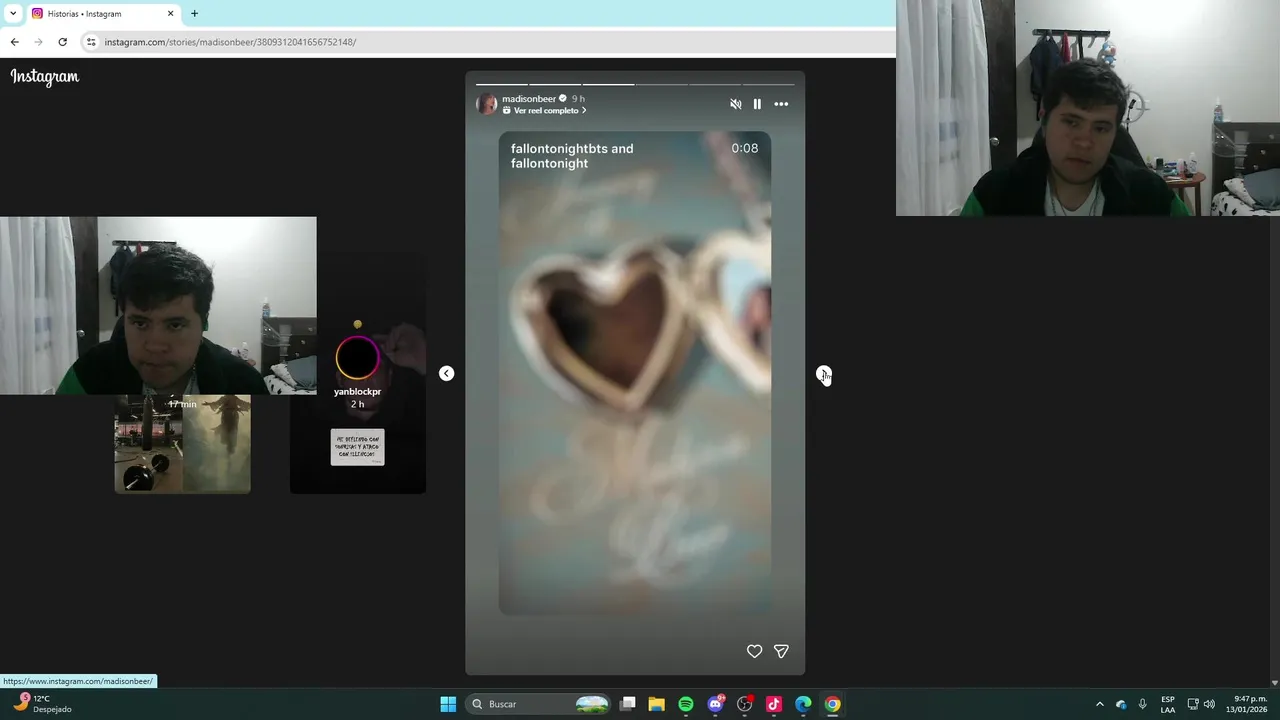Click the taskbar Buscar search box
Image resolution: width=1280 pixels, height=720 pixels.
[538, 704]
